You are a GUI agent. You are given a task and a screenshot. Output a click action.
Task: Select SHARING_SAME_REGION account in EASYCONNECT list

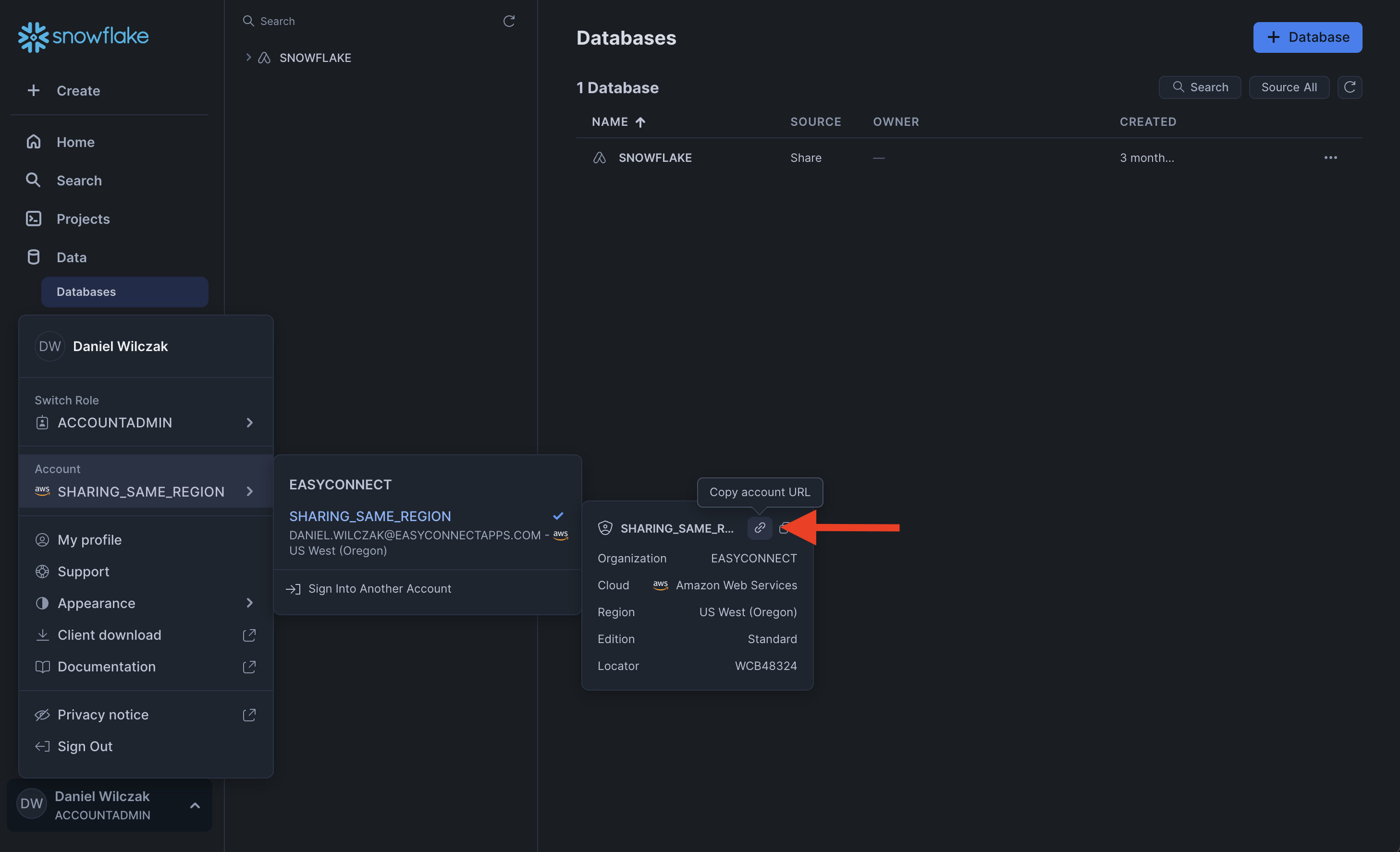[x=427, y=533]
